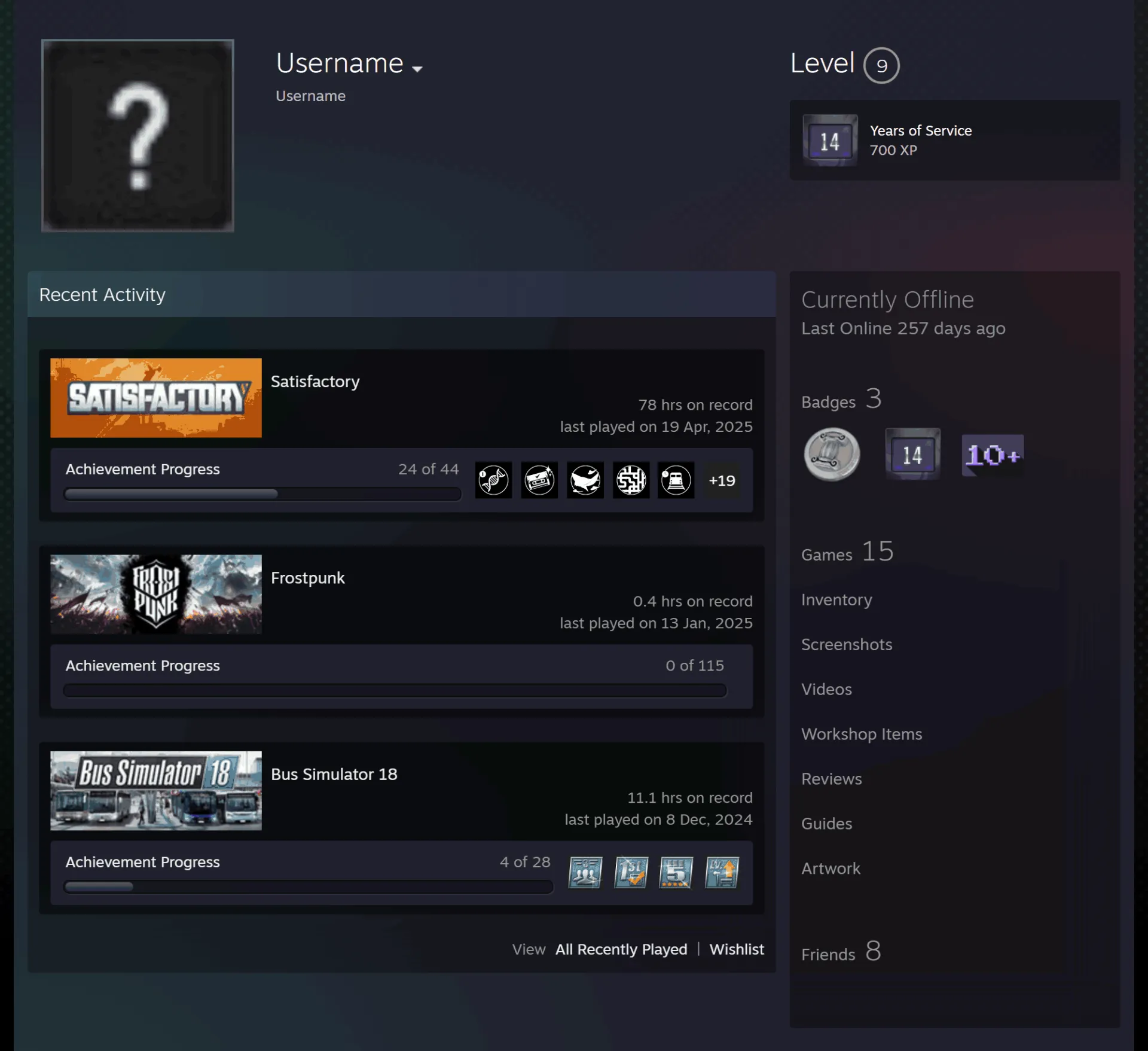Open the 10+ game collector badge
This screenshot has width=1148, height=1051.
click(x=993, y=455)
